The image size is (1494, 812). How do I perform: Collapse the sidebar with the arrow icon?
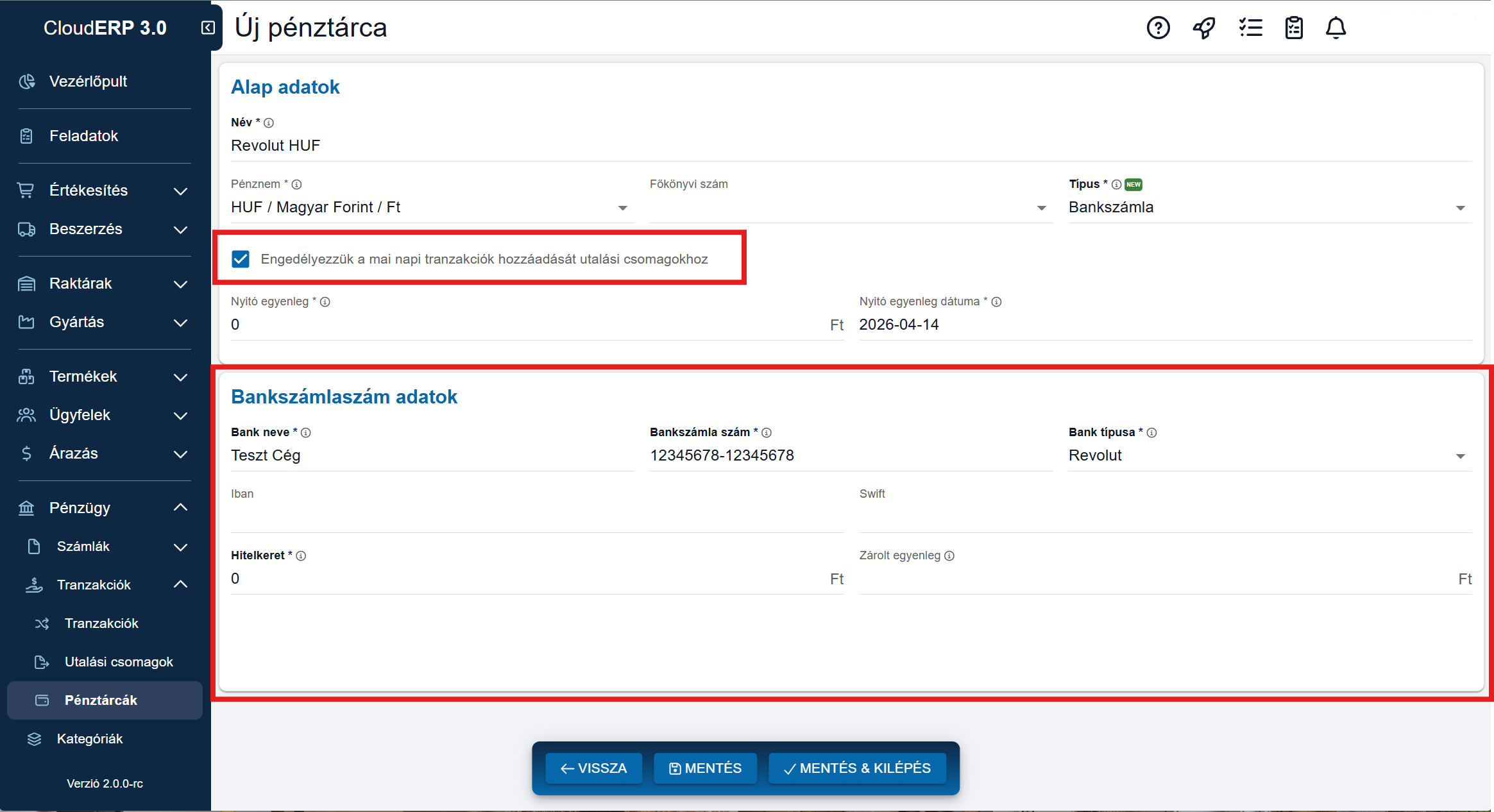point(208,28)
